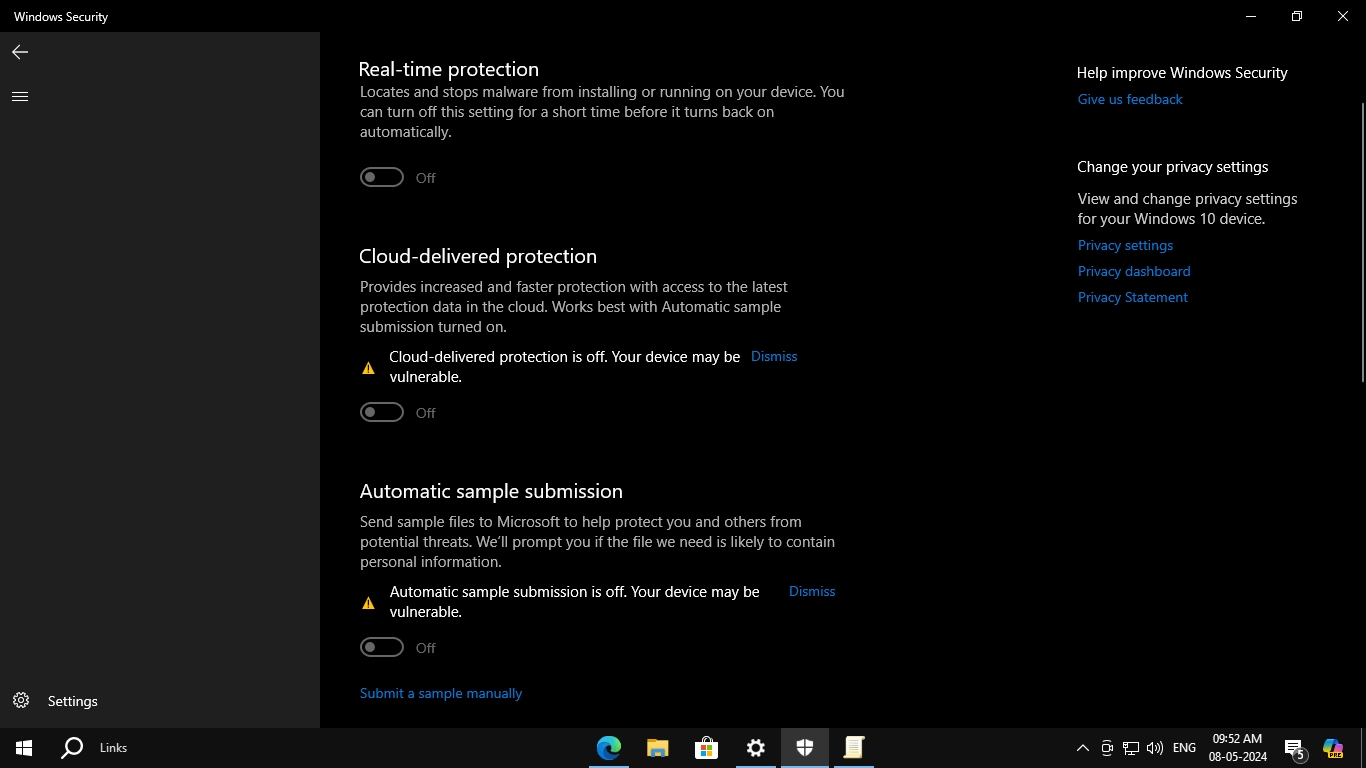The height and width of the screenshot is (768, 1366).
Task: Open Microsoft Edge from taskbar
Action: pyautogui.click(x=609, y=748)
